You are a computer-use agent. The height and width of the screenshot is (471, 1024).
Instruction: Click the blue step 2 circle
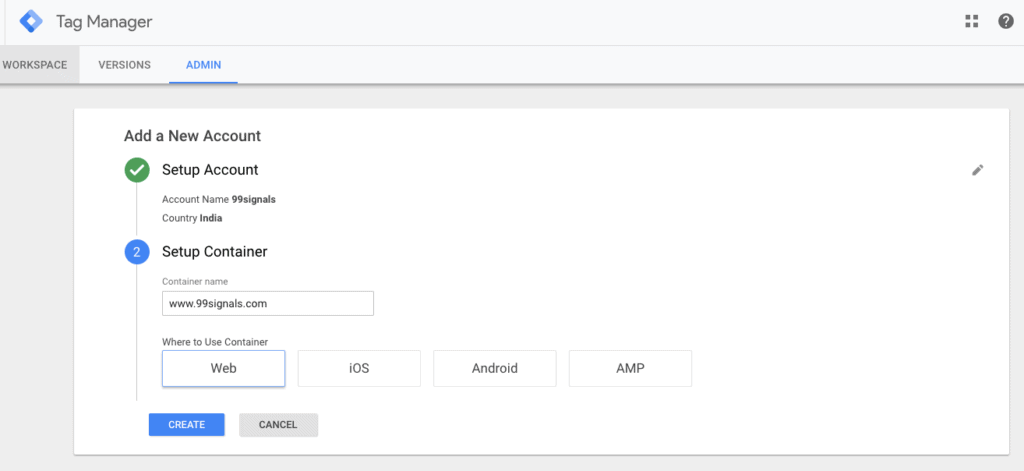click(137, 252)
